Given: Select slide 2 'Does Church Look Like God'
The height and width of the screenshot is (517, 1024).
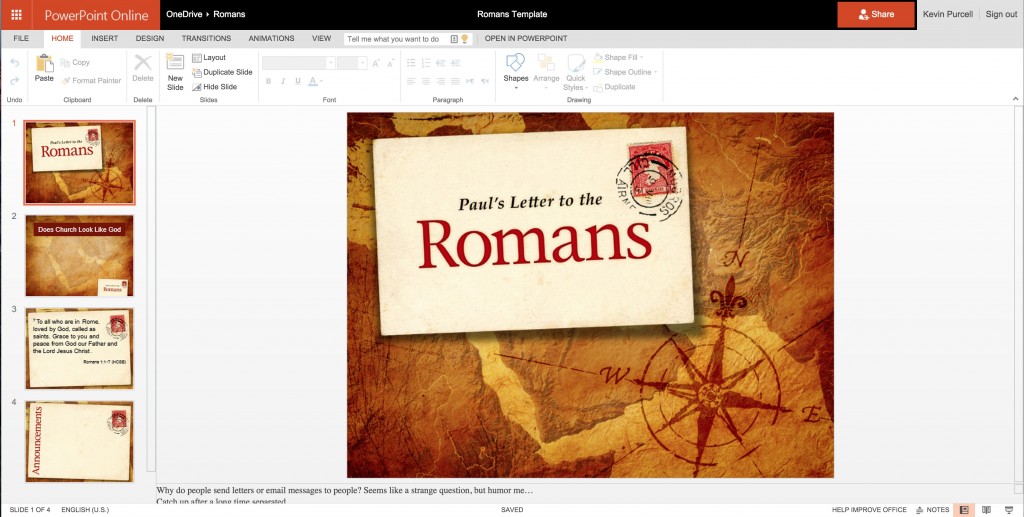Looking at the screenshot, I should click(80, 255).
